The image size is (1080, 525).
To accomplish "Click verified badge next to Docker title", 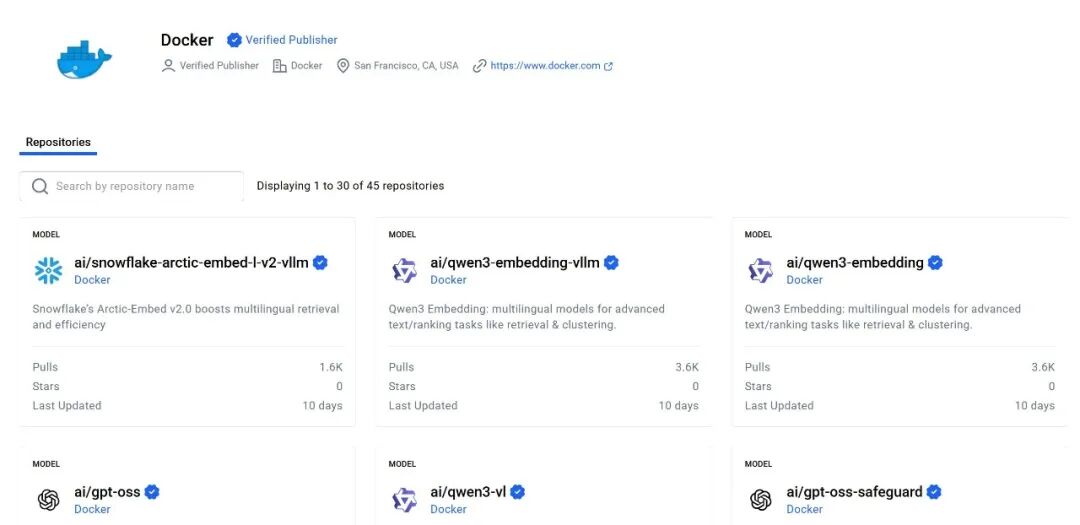I will pyautogui.click(x=234, y=40).
